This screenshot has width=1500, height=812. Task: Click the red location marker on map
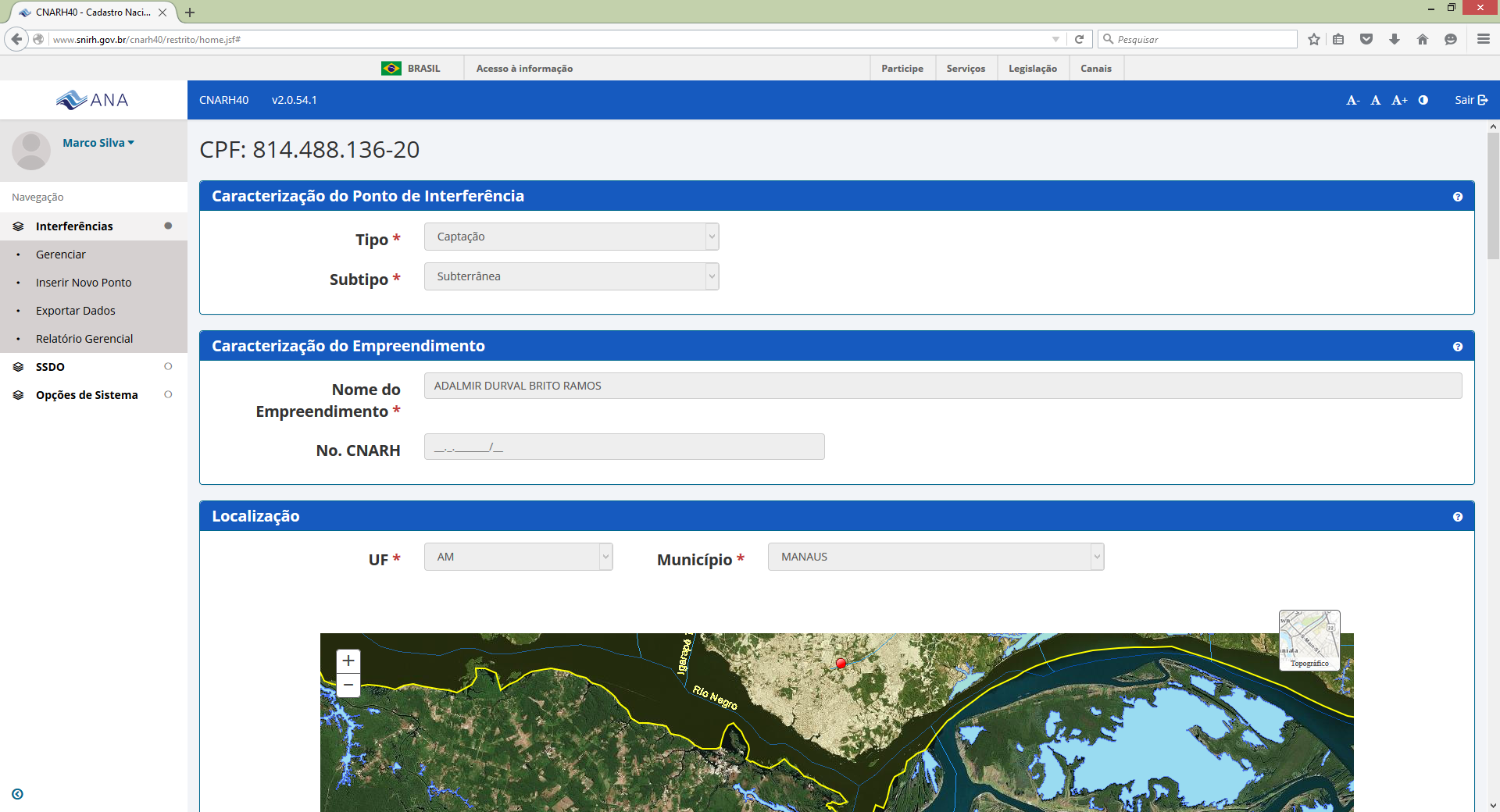coord(841,663)
